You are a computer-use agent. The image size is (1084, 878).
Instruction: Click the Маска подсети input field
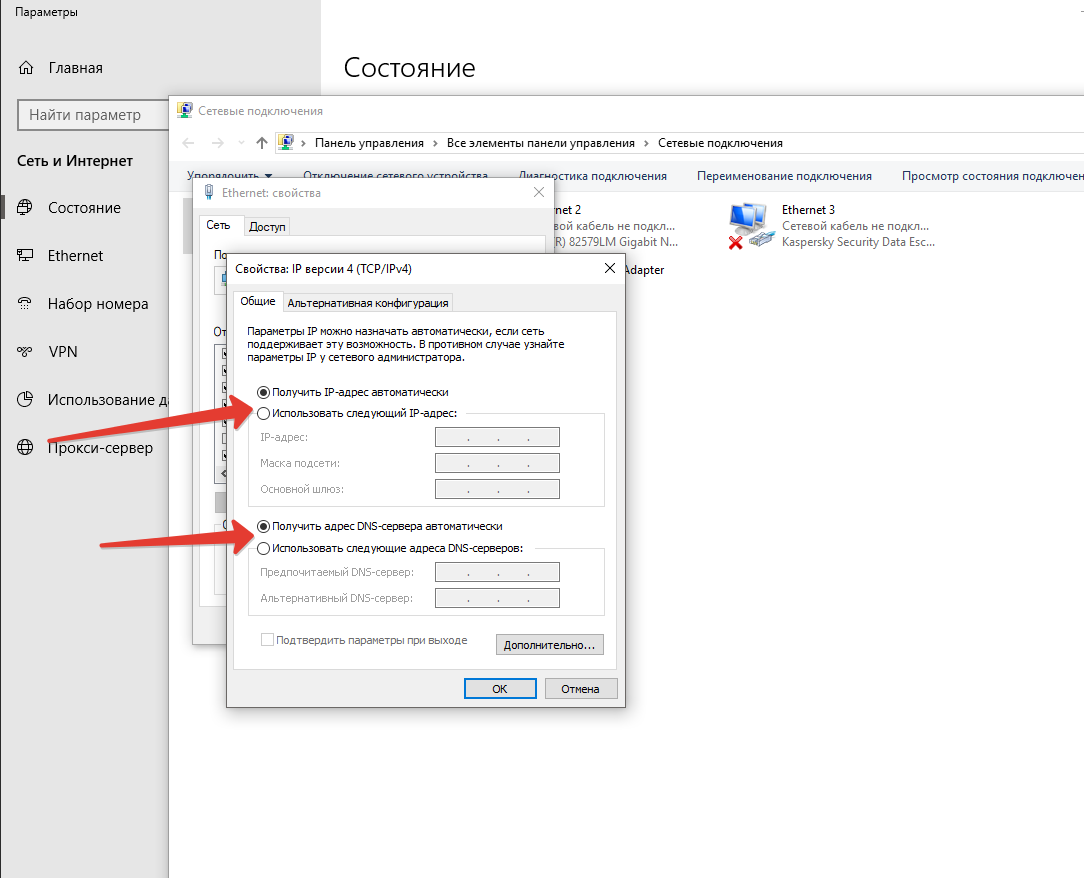(497, 463)
